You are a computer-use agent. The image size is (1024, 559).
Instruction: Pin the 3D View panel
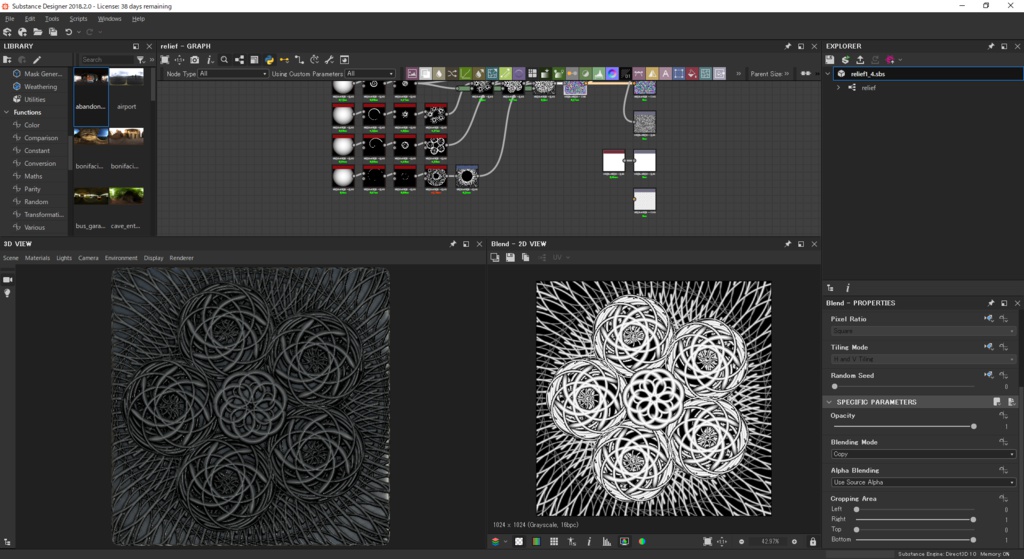pos(453,244)
